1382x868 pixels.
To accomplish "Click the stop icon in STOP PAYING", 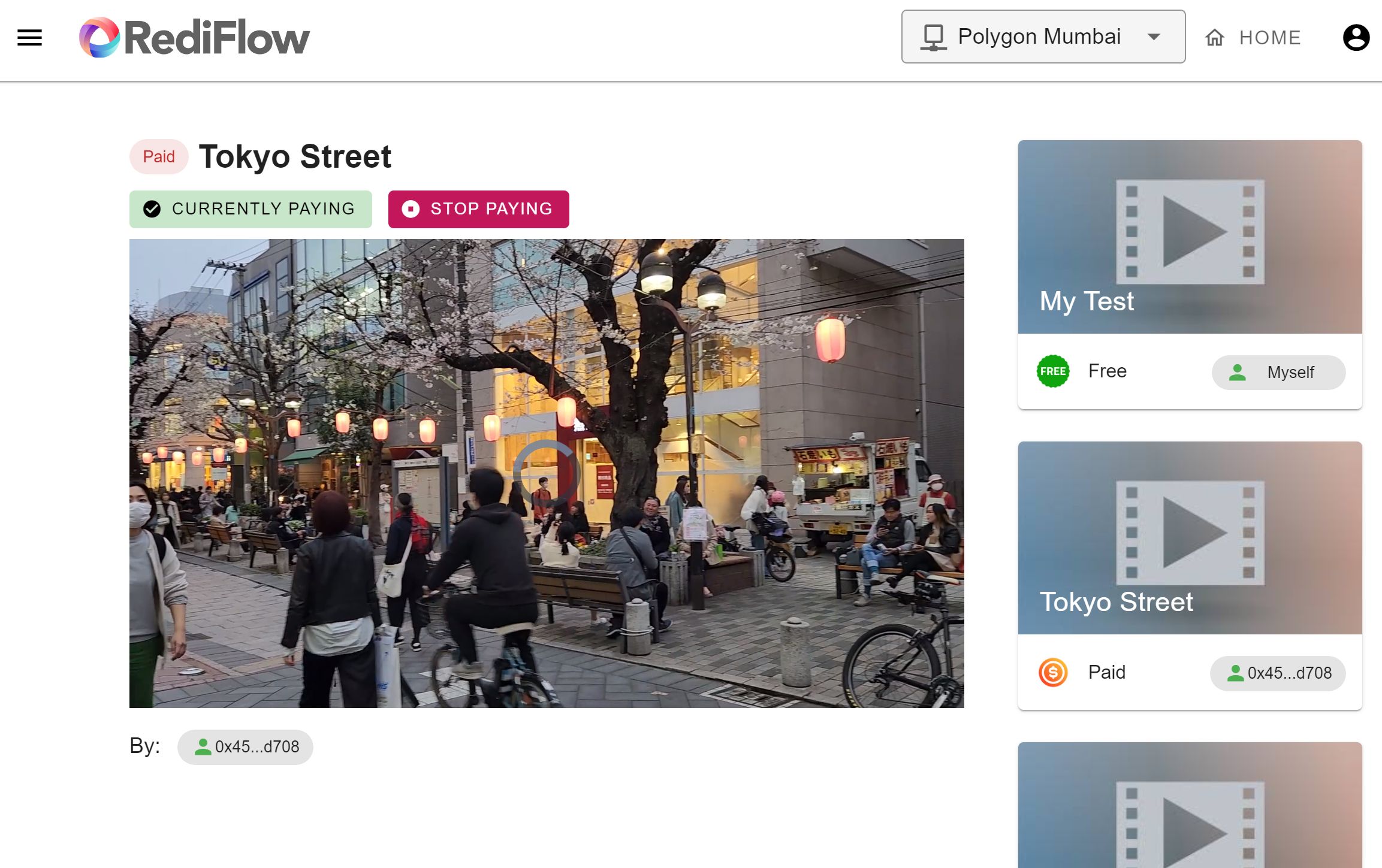I will coord(411,209).
